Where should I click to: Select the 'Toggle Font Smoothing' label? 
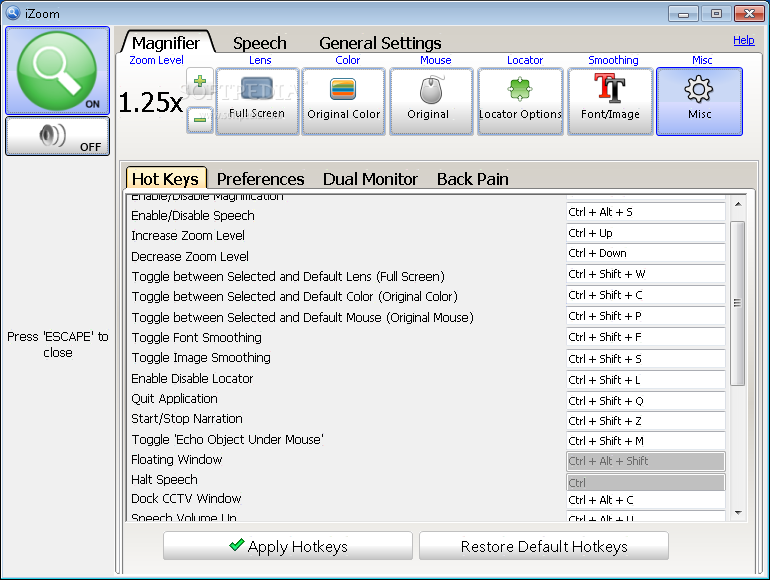pyautogui.click(x=196, y=338)
